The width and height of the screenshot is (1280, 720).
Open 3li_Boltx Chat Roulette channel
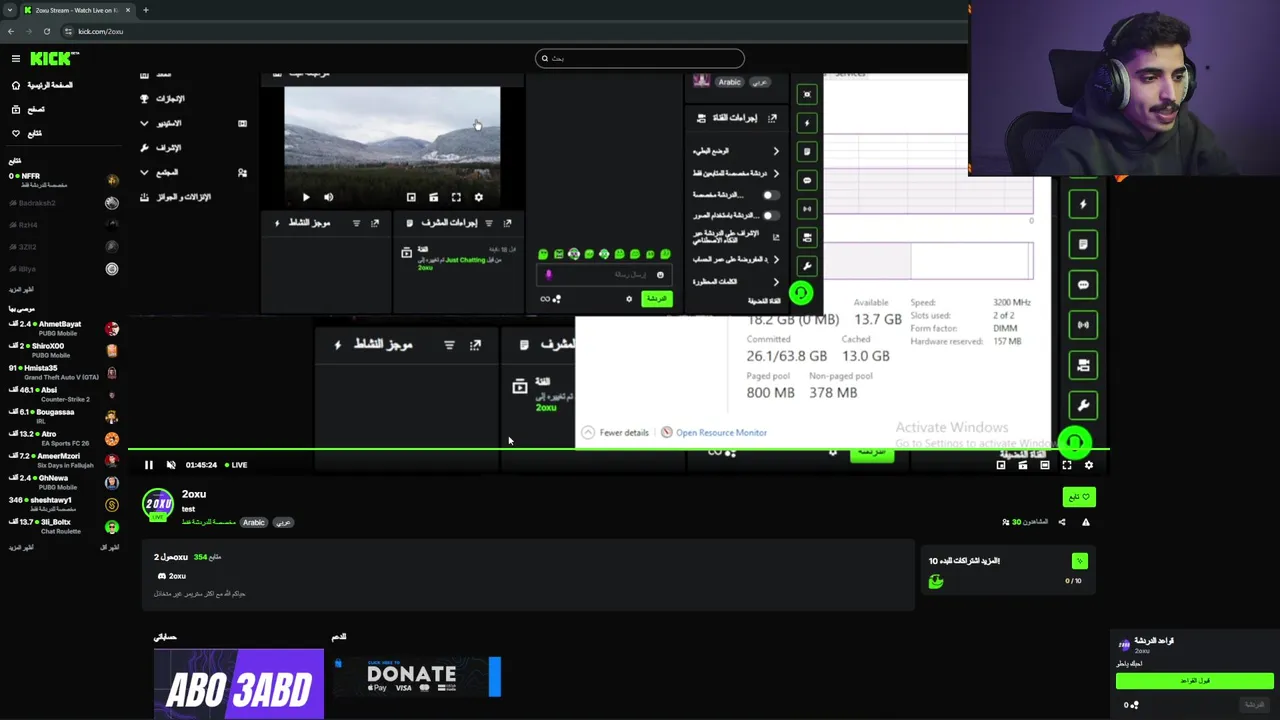coord(62,526)
